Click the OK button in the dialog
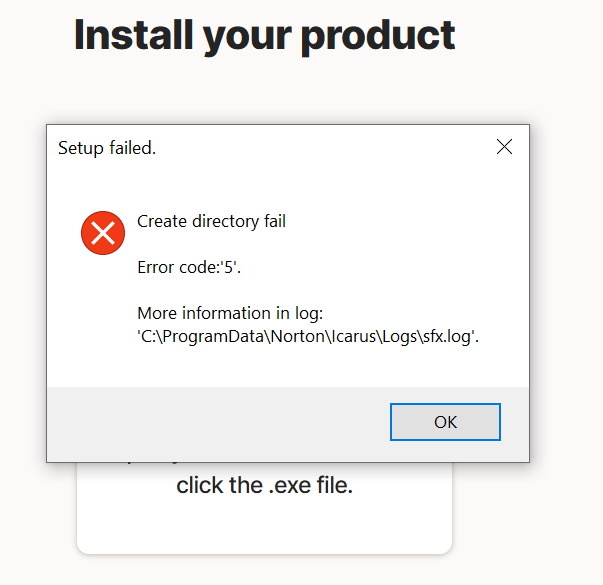The height and width of the screenshot is (585, 603). (x=445, y=422)
